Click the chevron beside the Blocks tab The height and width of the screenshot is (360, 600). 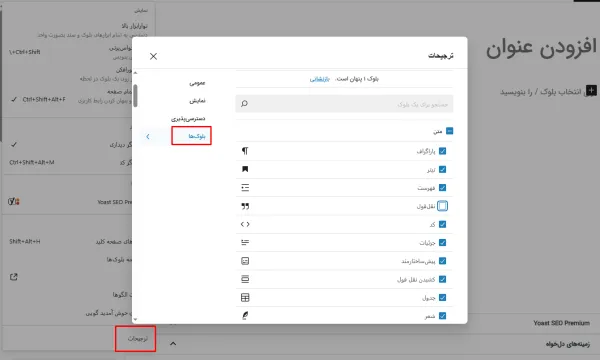coord(148,137)
